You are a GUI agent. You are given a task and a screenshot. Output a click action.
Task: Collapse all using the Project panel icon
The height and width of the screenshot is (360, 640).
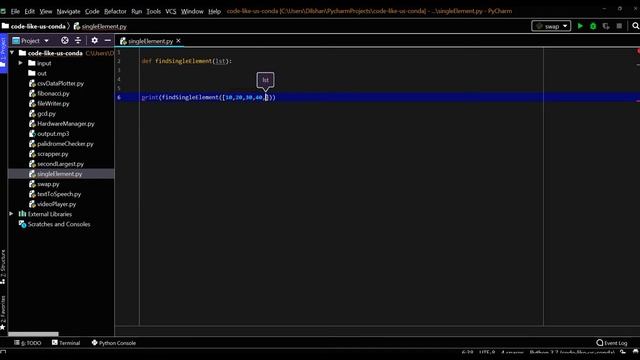[78, 40]
